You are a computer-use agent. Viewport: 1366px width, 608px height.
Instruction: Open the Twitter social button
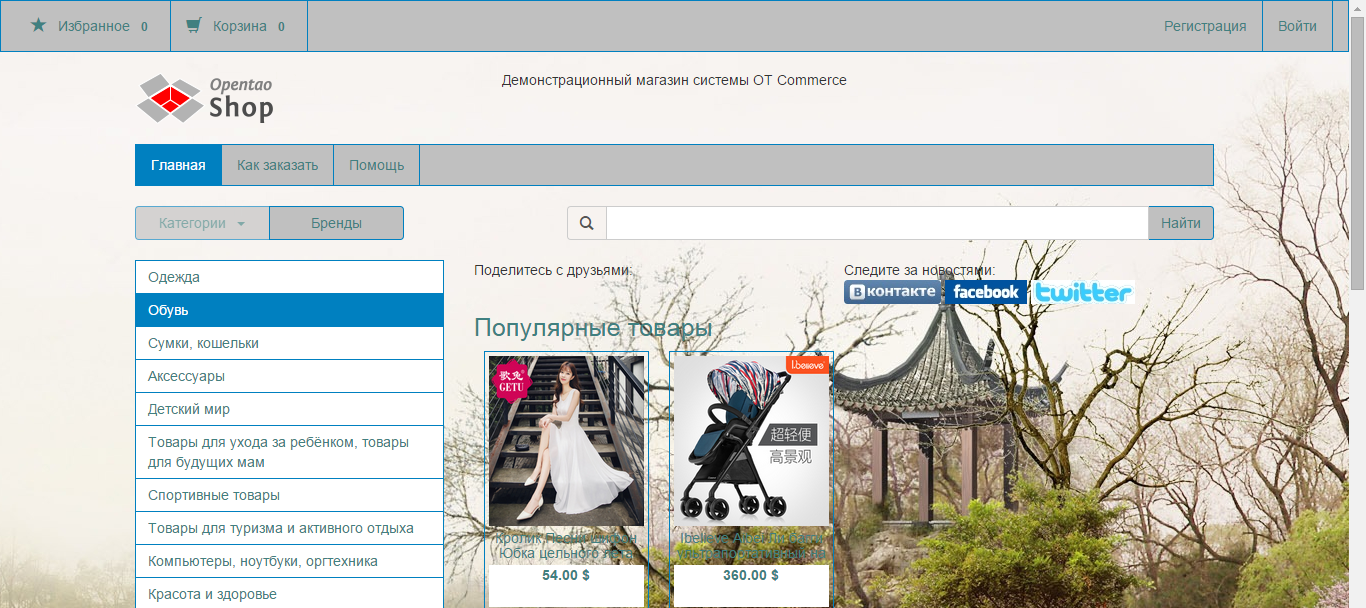click(1083, 292)
